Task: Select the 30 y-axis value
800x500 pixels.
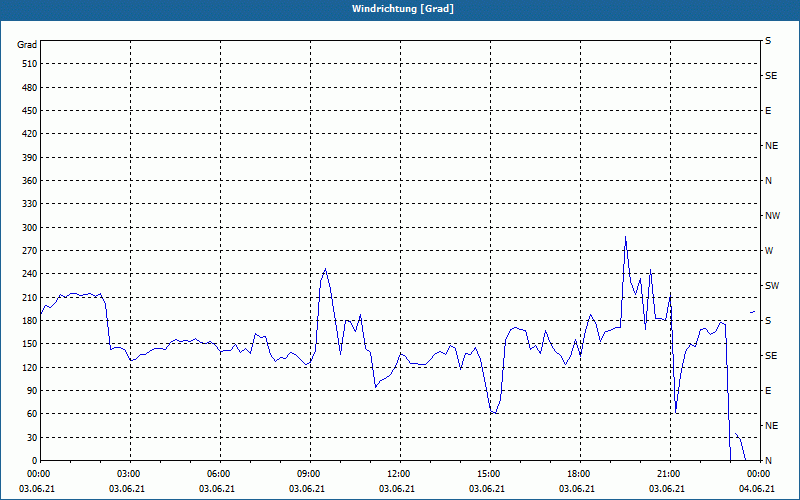Action: coord(32,438)
